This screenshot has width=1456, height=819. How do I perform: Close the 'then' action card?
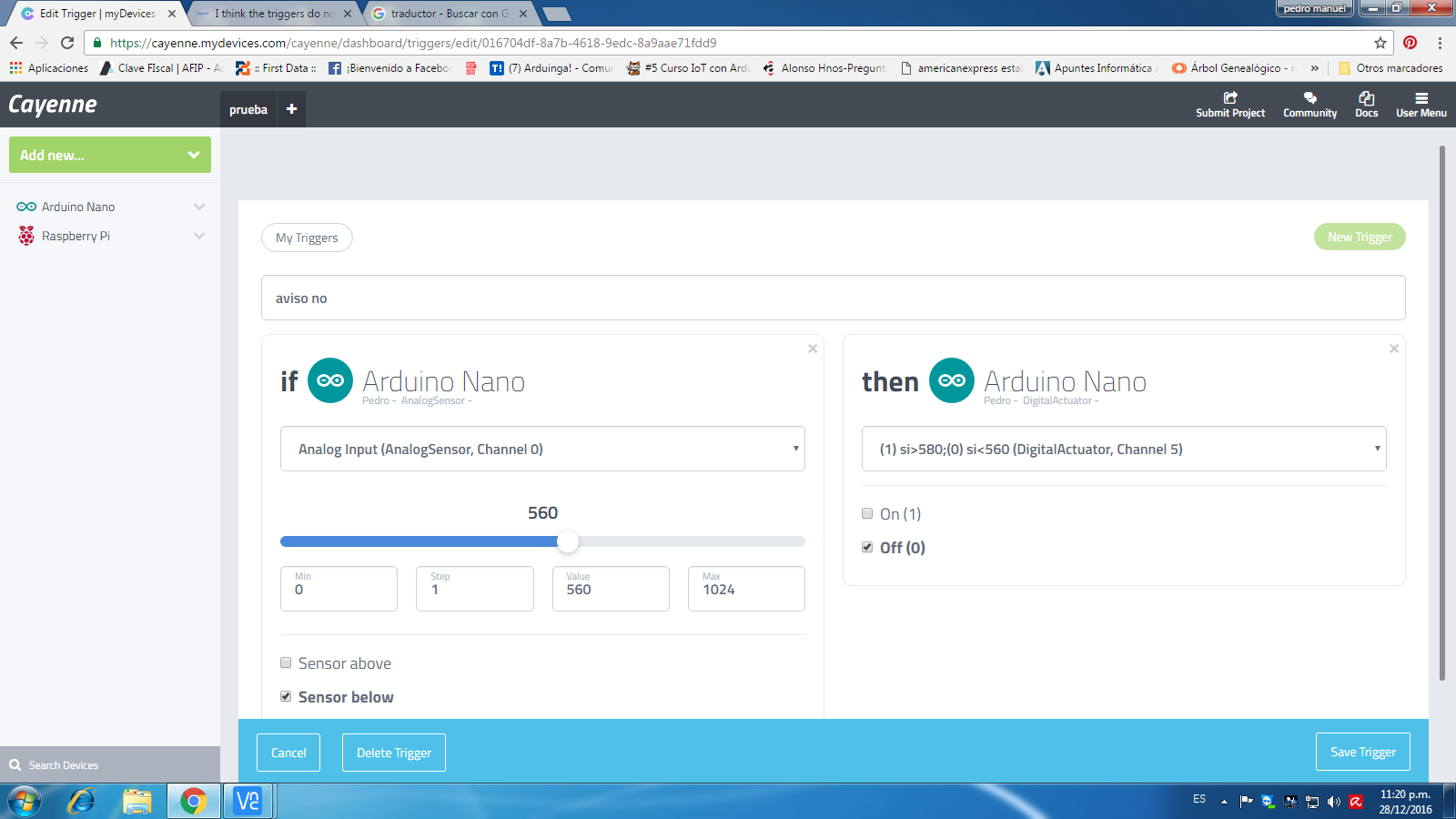tap(1394, 349)
